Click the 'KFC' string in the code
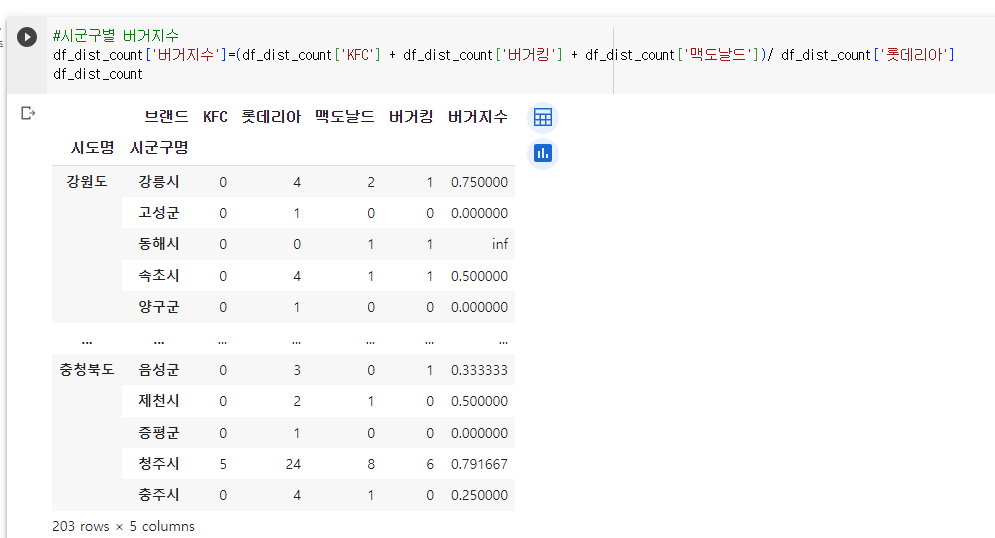This screenshot has width=995, height=538. click(358, 55)
